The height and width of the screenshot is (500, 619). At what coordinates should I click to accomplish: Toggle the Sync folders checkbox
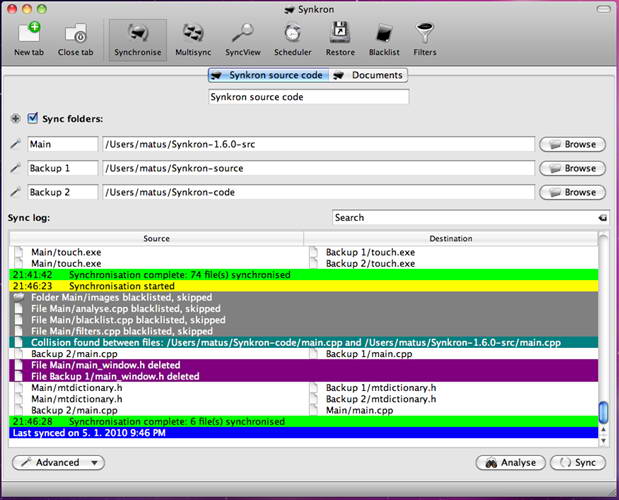pyautogui.click(x=33, y=119)
